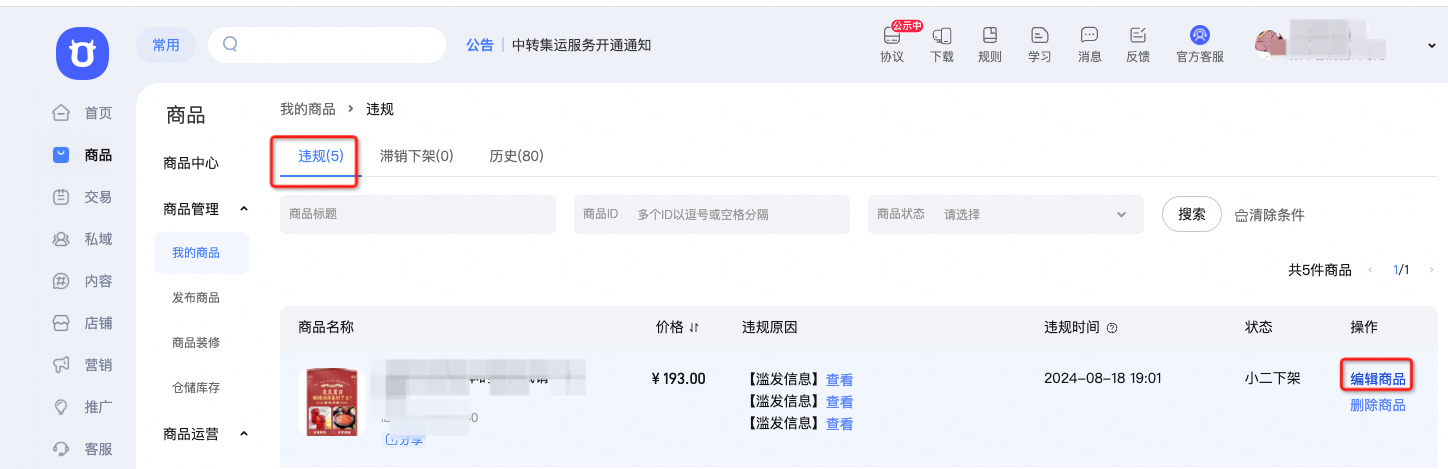The image size is (1448, 469).
Task: Click the 商品标题 input field
Action: coord(418,214)
